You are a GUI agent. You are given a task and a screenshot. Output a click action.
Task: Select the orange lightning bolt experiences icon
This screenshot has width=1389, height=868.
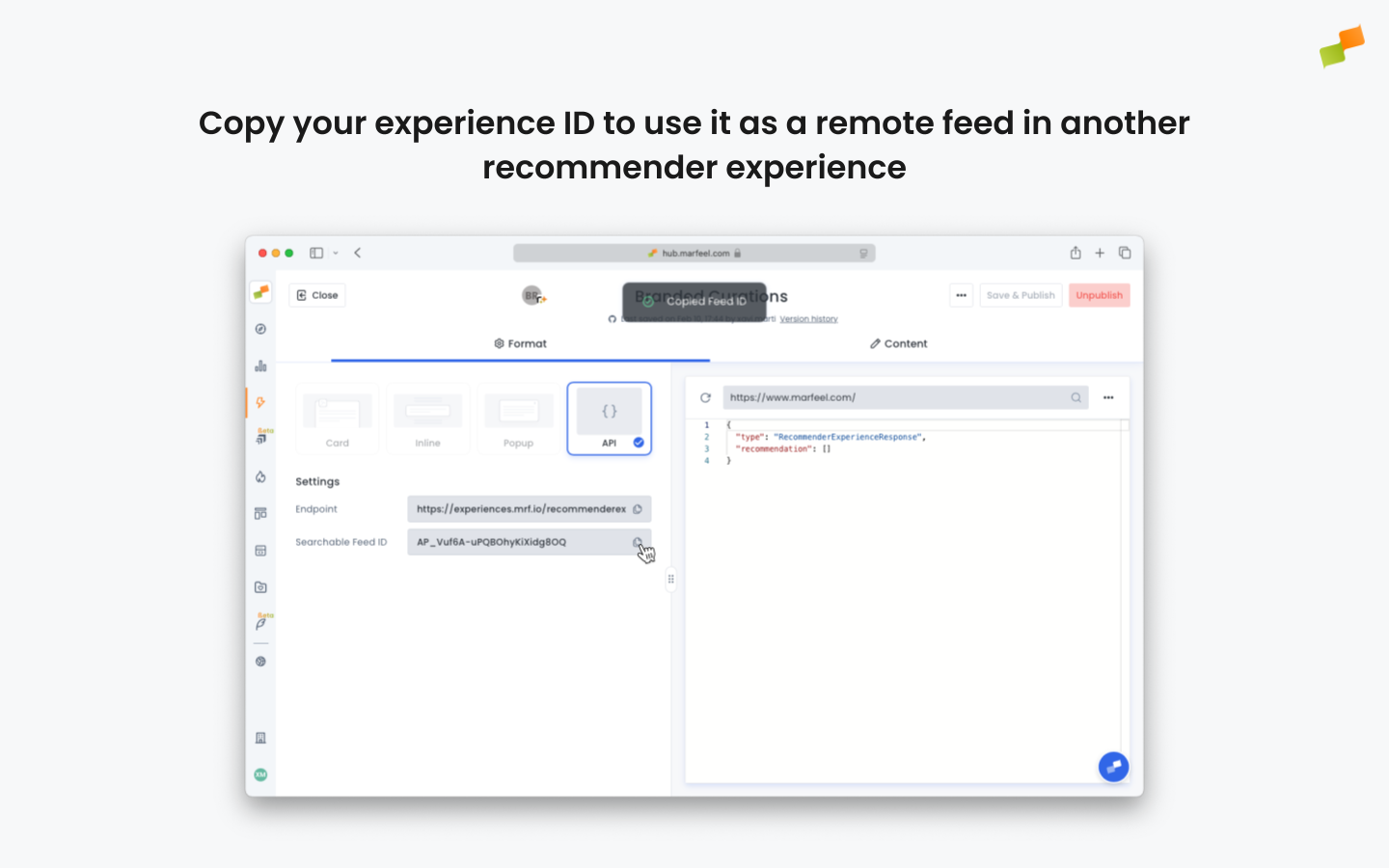coord(260,403)
